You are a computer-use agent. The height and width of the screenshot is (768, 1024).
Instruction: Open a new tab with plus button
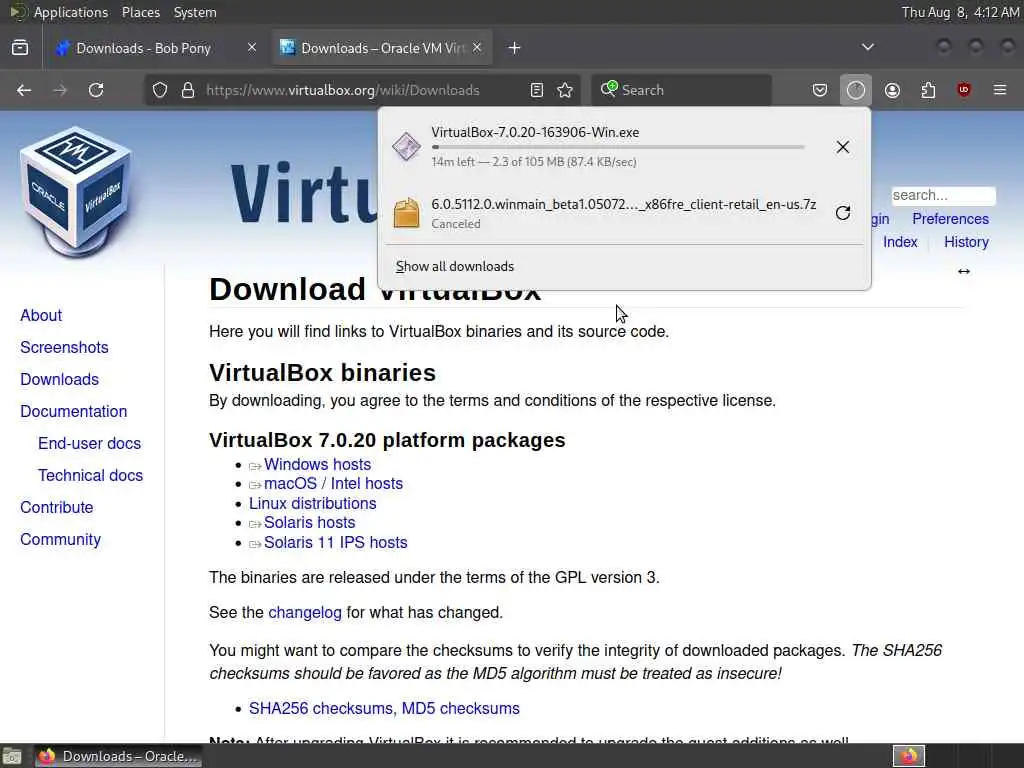[515, 48]
